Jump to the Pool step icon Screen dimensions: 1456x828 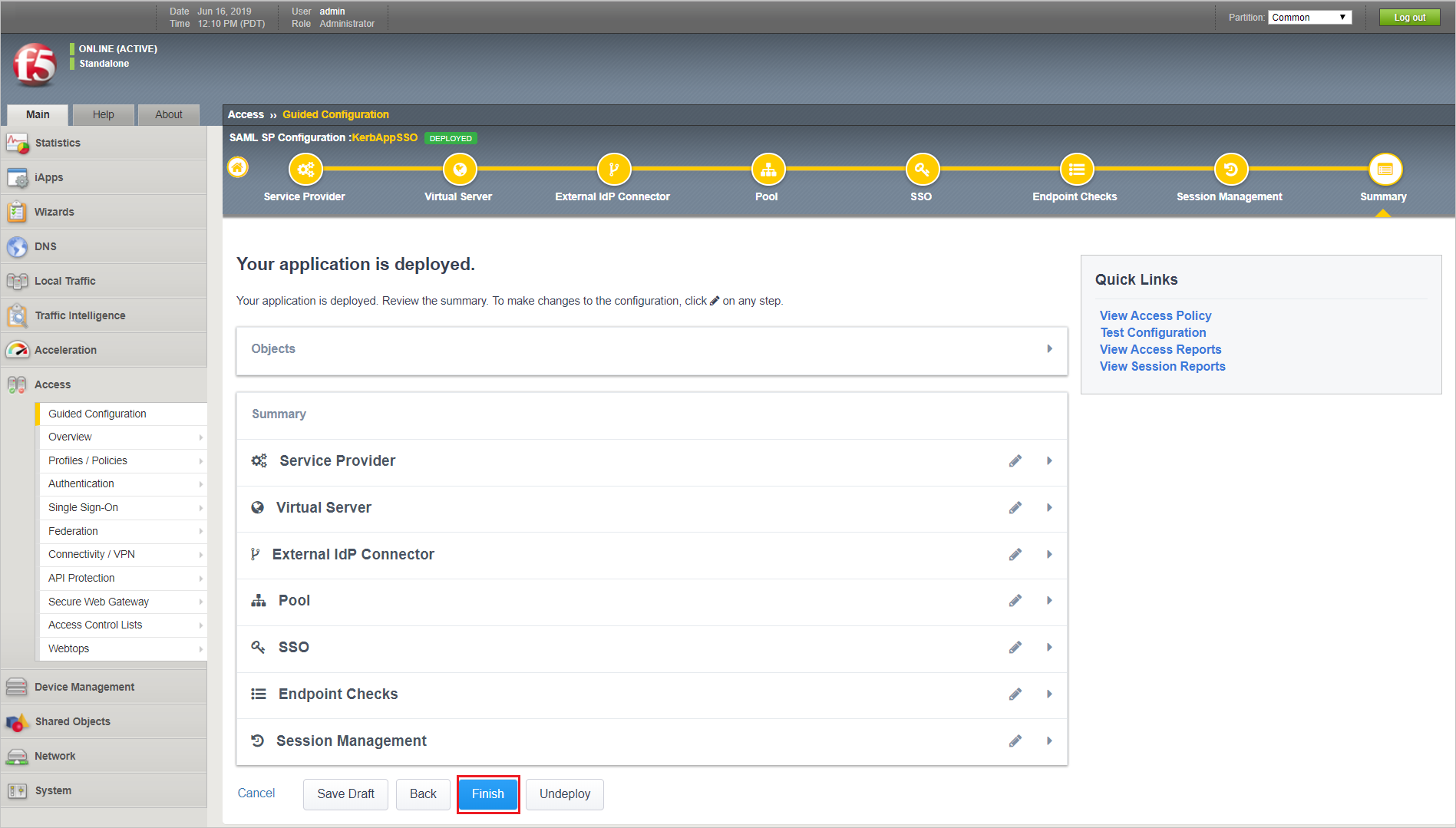click(x=768, y=170)
